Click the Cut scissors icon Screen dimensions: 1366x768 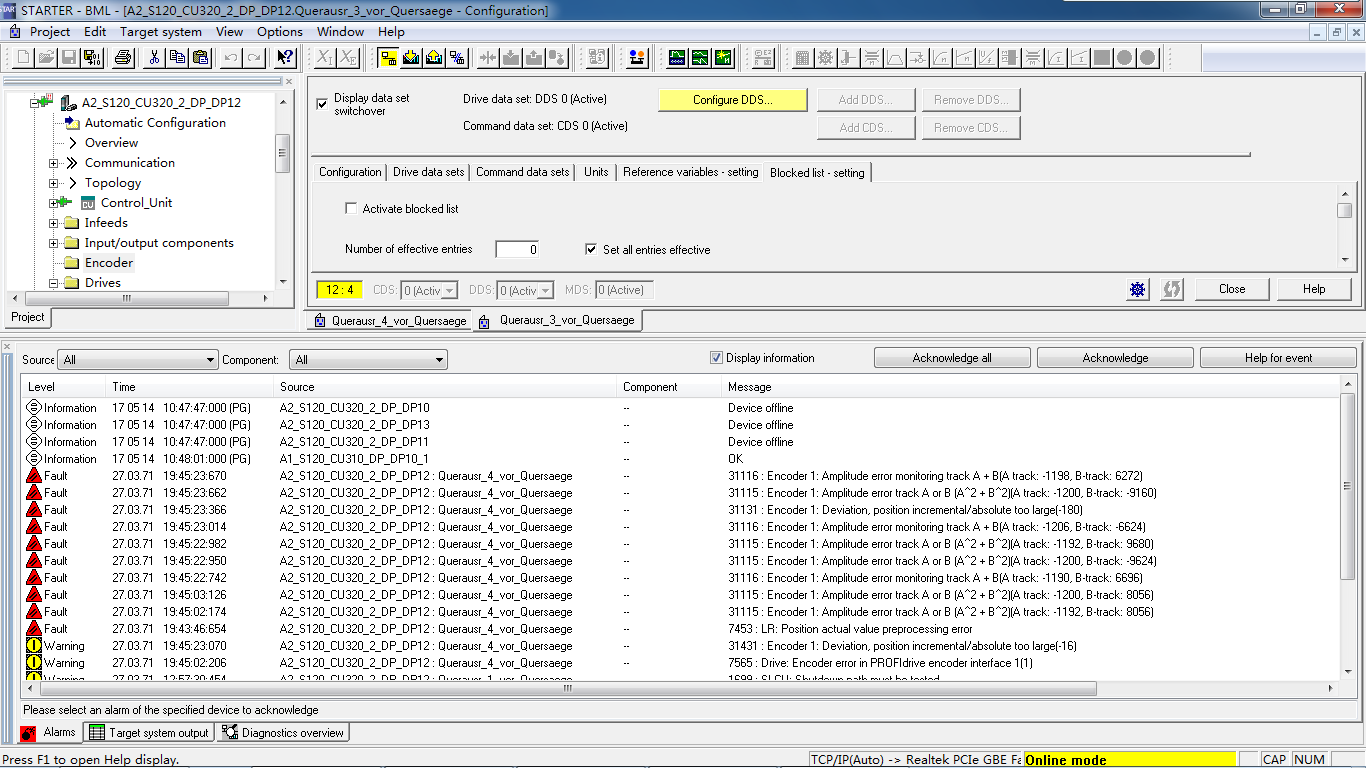[154, 57]
